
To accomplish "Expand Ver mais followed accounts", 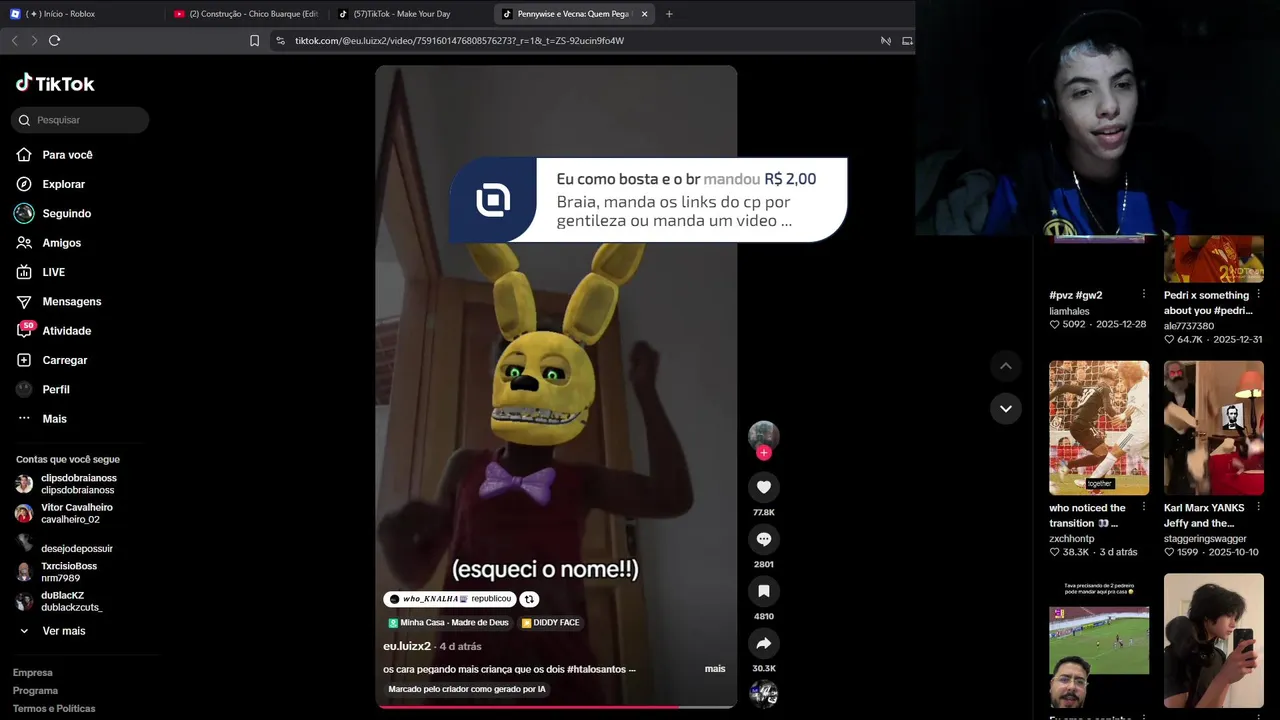I will (64, 631).
